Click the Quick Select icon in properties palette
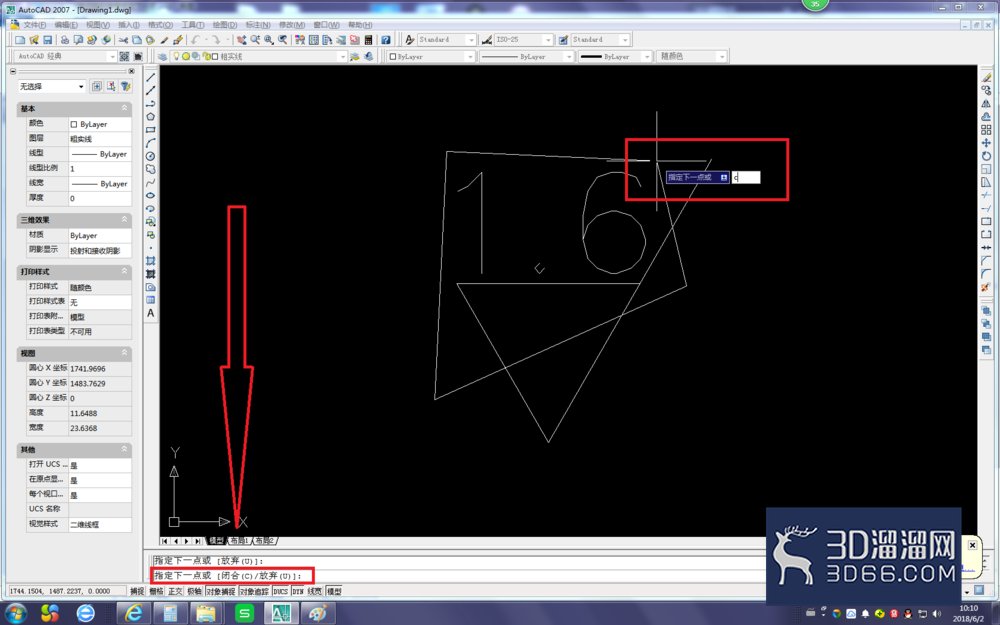The width and height of the screenshot is (1000, 625). pos(126,86)
